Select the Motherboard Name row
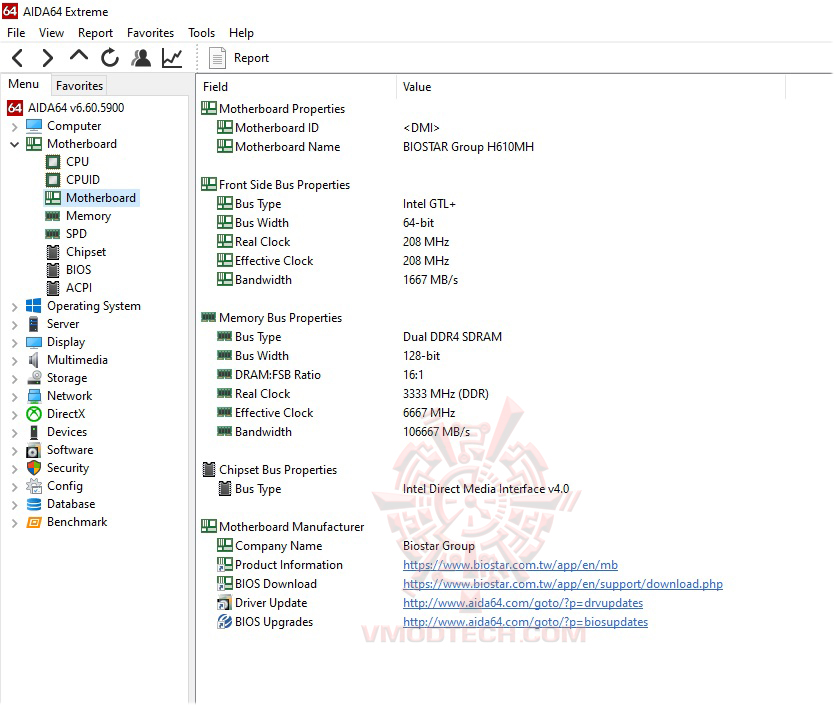This screenshot has height=706, width=835. (490, 147)
